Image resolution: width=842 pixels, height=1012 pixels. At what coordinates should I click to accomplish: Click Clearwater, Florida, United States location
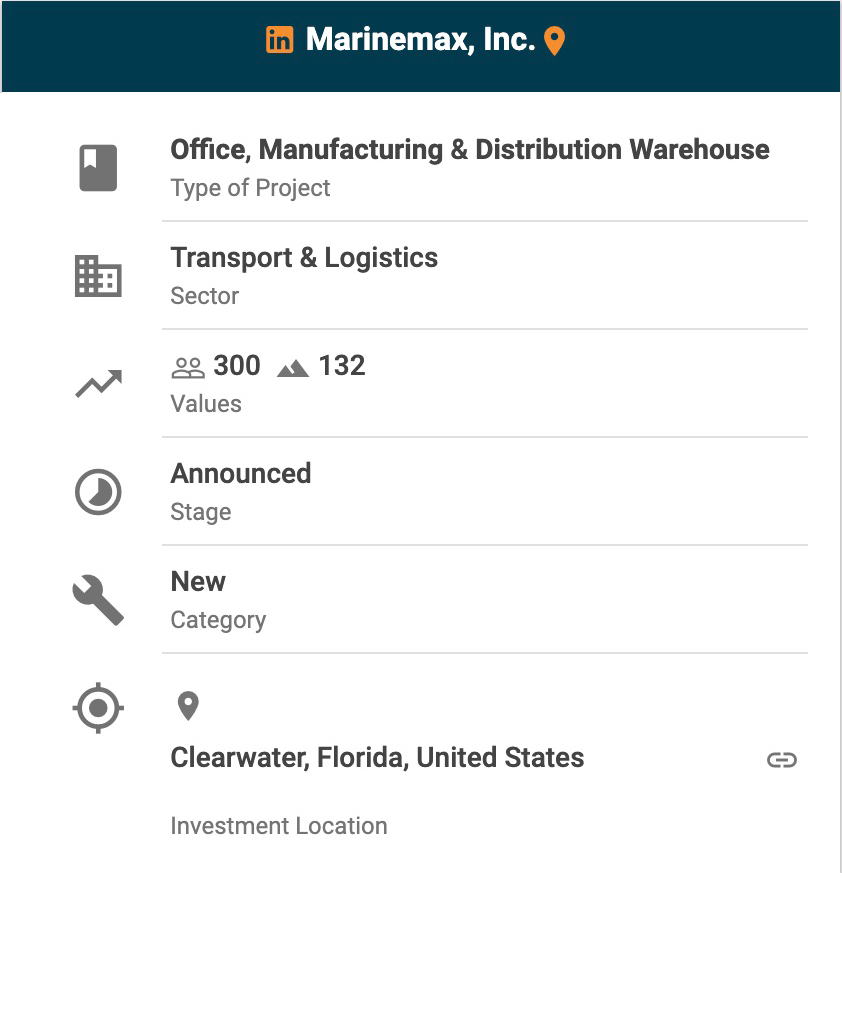click(377, 758)
